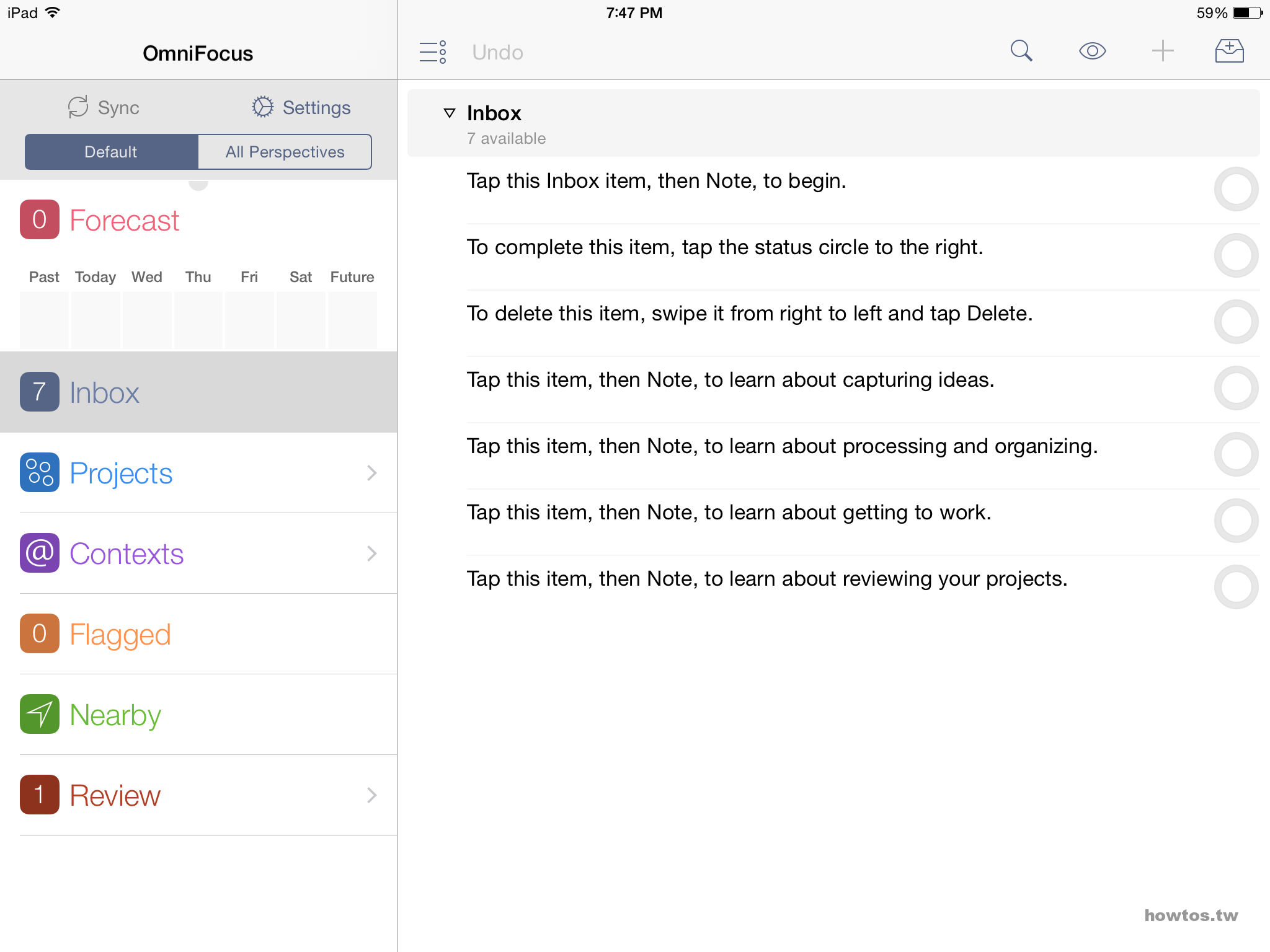Open Review via its right chevron
The width and height of the screenshot is (1270, 952).
click(371, 795)
